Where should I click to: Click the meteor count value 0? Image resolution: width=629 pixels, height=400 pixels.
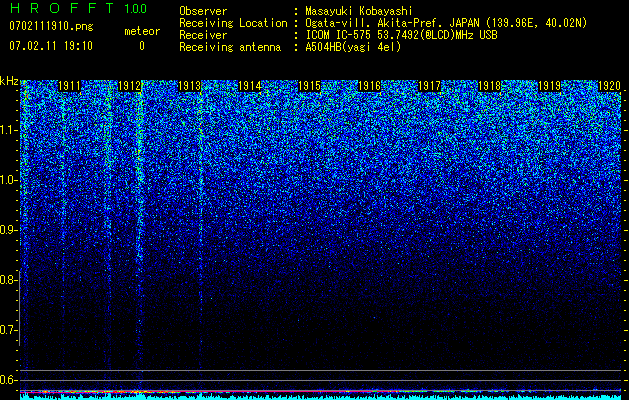142,46
